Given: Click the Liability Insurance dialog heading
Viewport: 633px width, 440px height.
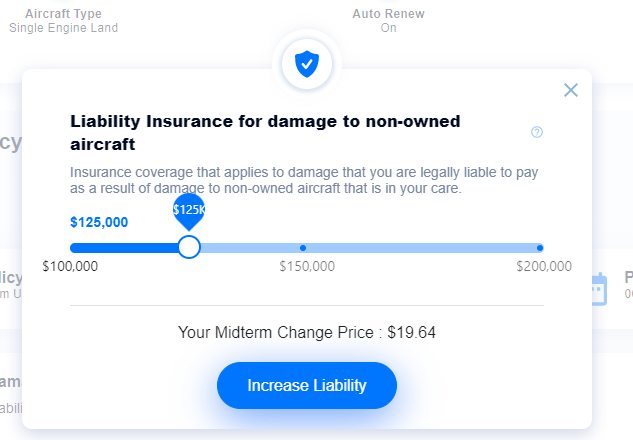Looking at the screenshot, I should [265, 133].
